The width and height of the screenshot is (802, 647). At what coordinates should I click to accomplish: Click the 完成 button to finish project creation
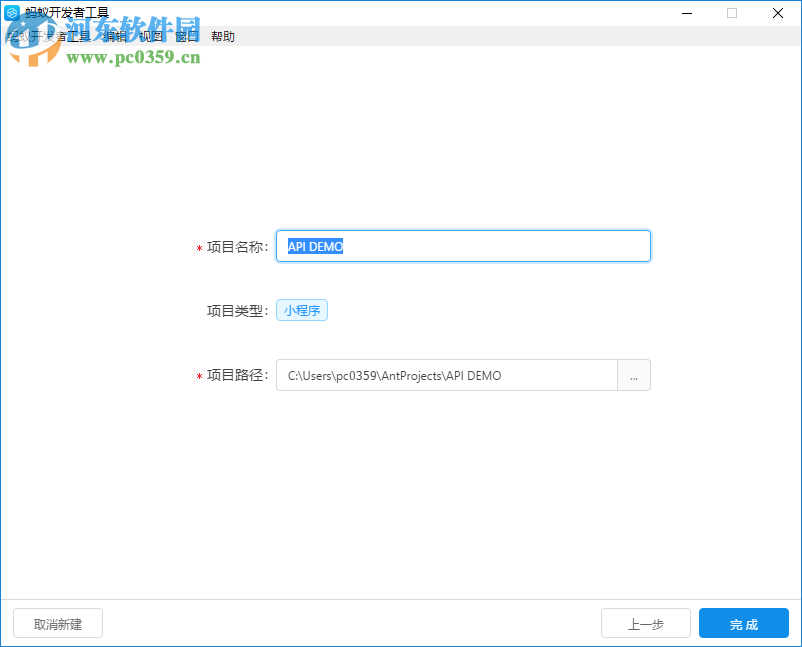(744, 622)
